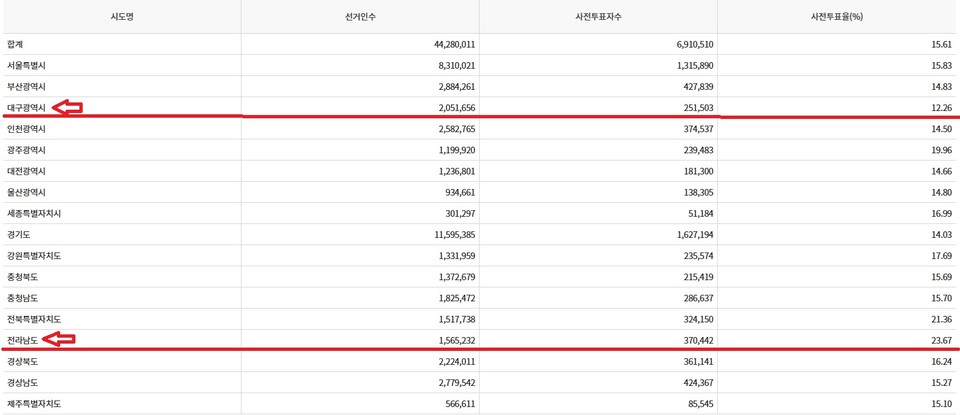960x415 pixels.
Task: Click Gyeonggi early voters 1,627,194
Action: click(x=695, y=235)
